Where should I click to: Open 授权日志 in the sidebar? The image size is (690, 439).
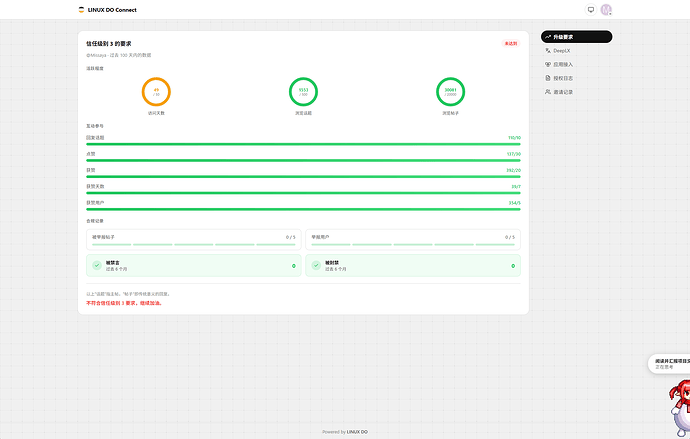(576, 78)
